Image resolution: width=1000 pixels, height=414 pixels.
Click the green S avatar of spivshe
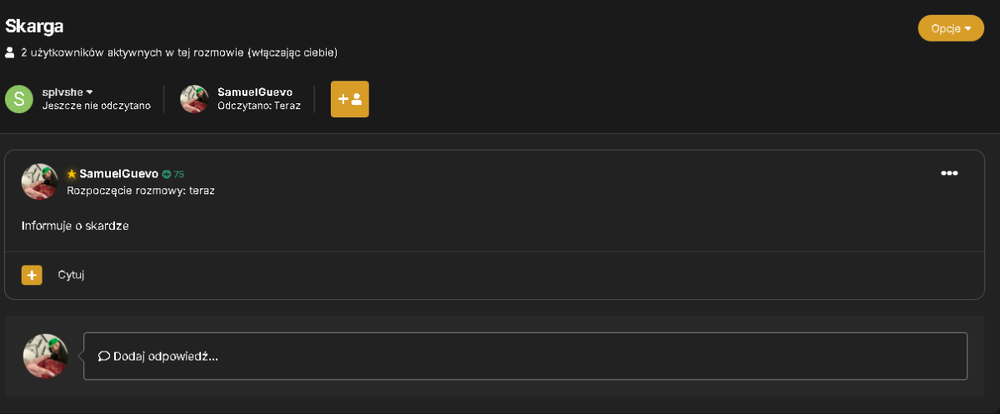click(x=19, y=99)
